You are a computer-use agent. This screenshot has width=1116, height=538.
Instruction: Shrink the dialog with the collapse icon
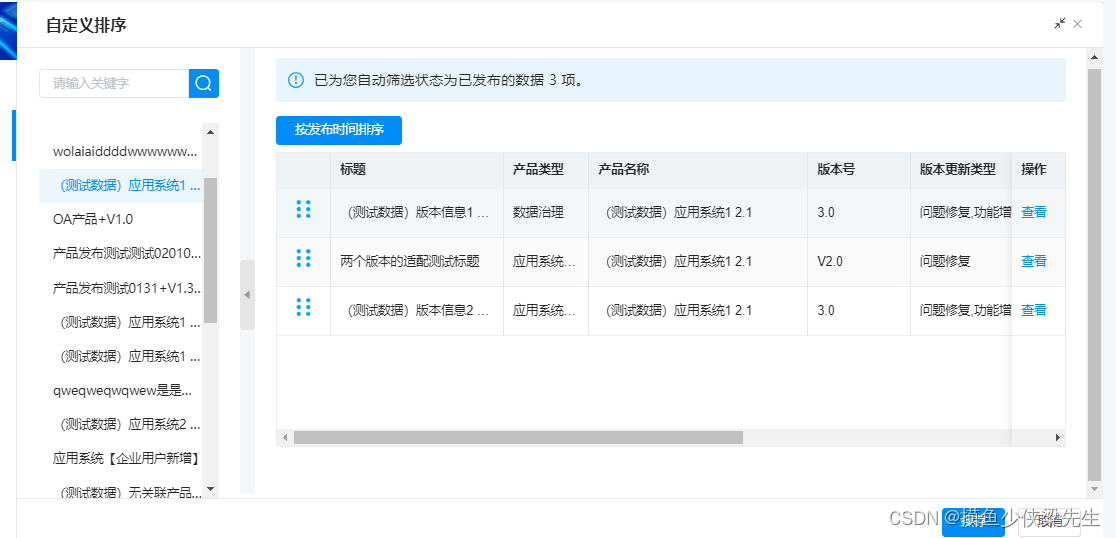[1060, 23]
